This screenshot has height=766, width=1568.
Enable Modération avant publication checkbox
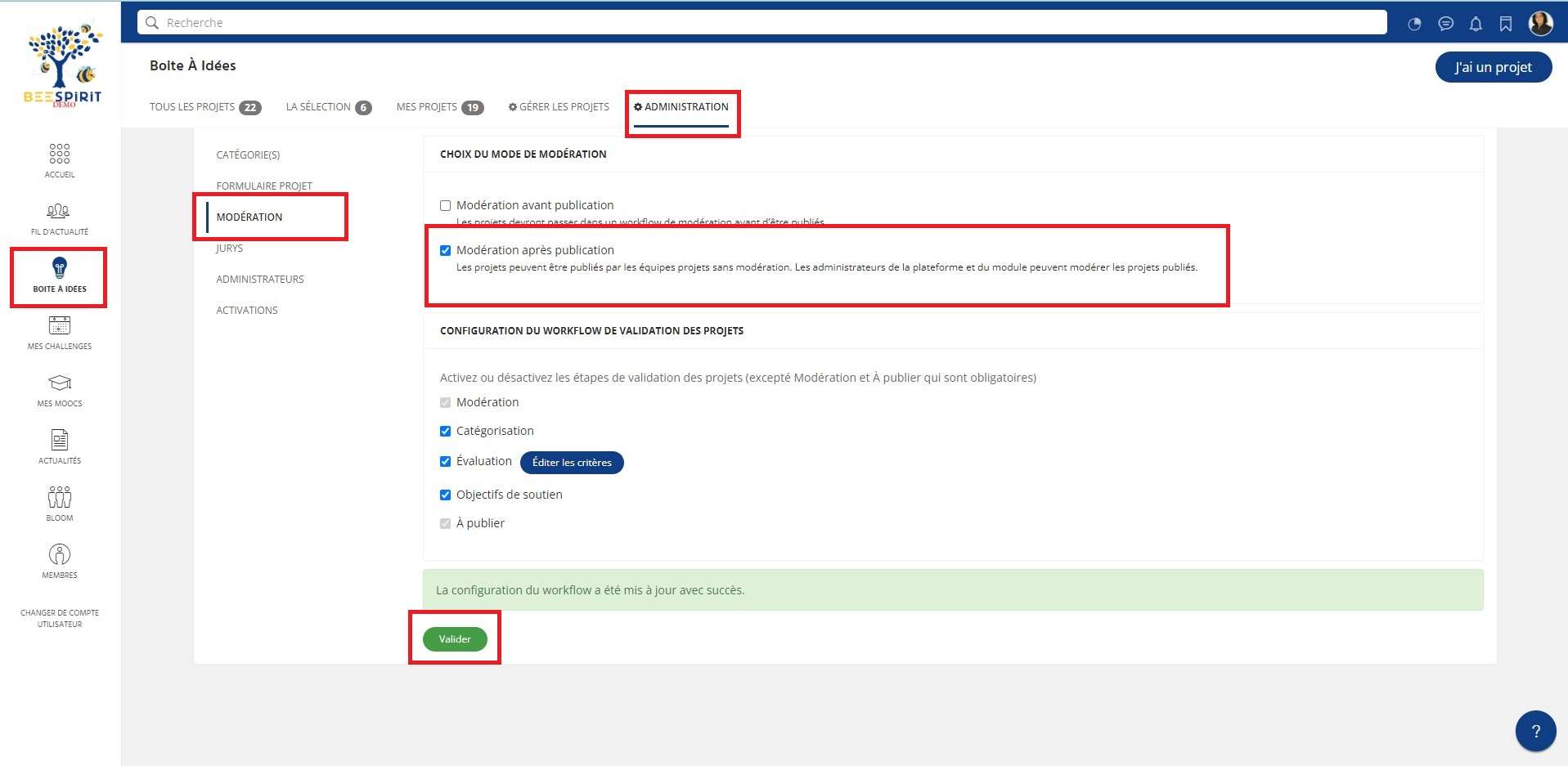click(x=446, y=205)
